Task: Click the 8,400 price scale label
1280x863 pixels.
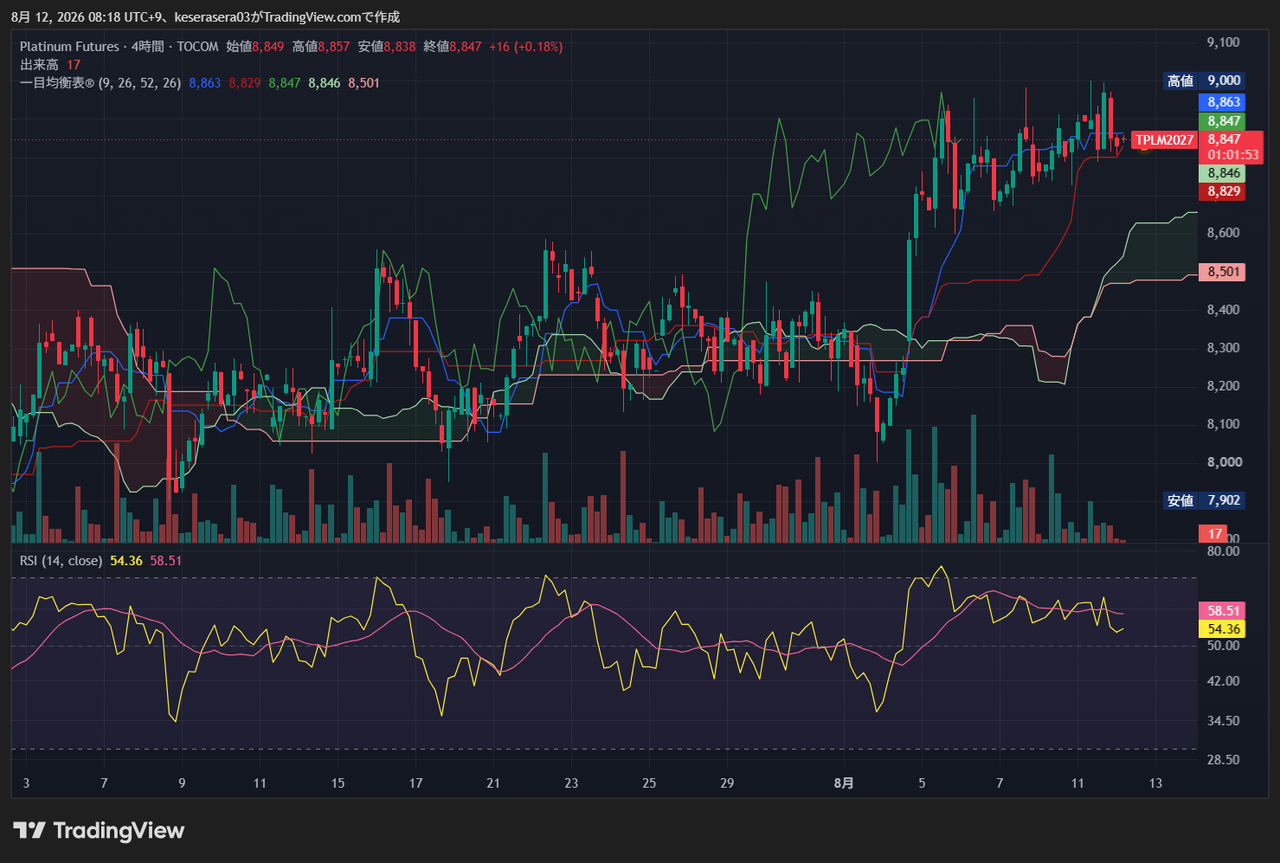Action: tap(1223, 310)
